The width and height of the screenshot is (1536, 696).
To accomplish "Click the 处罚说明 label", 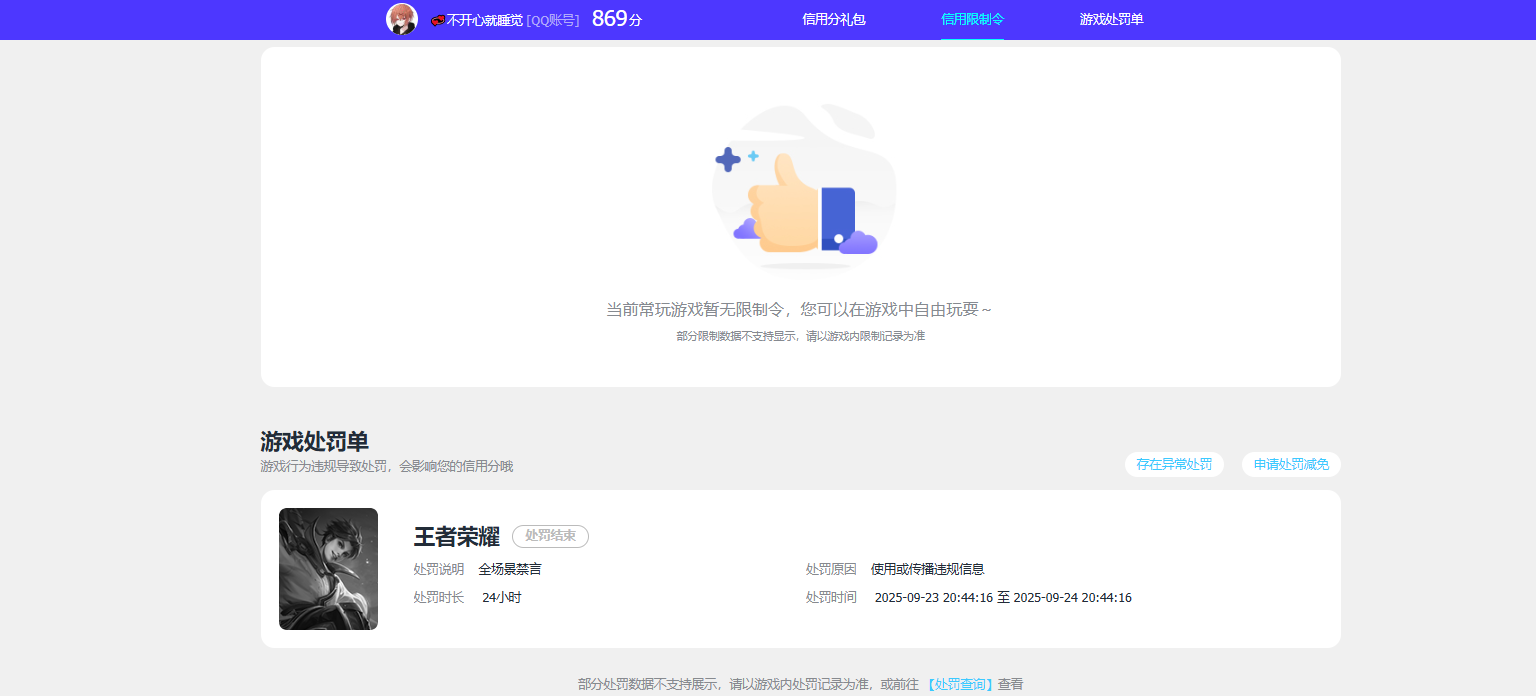I will (x=439, y=569).
